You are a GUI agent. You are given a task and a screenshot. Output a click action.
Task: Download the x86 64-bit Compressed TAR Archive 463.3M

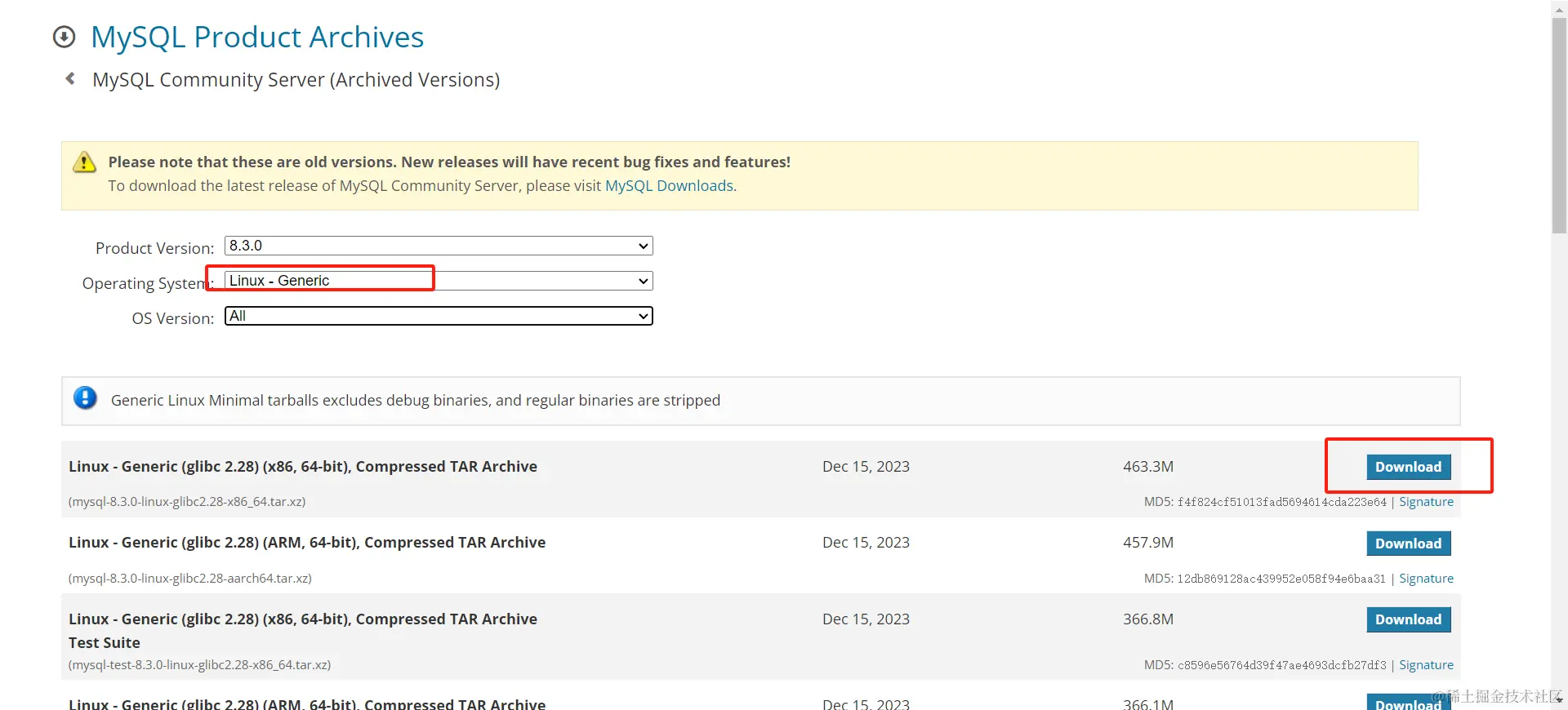[x=1409, y=467]
